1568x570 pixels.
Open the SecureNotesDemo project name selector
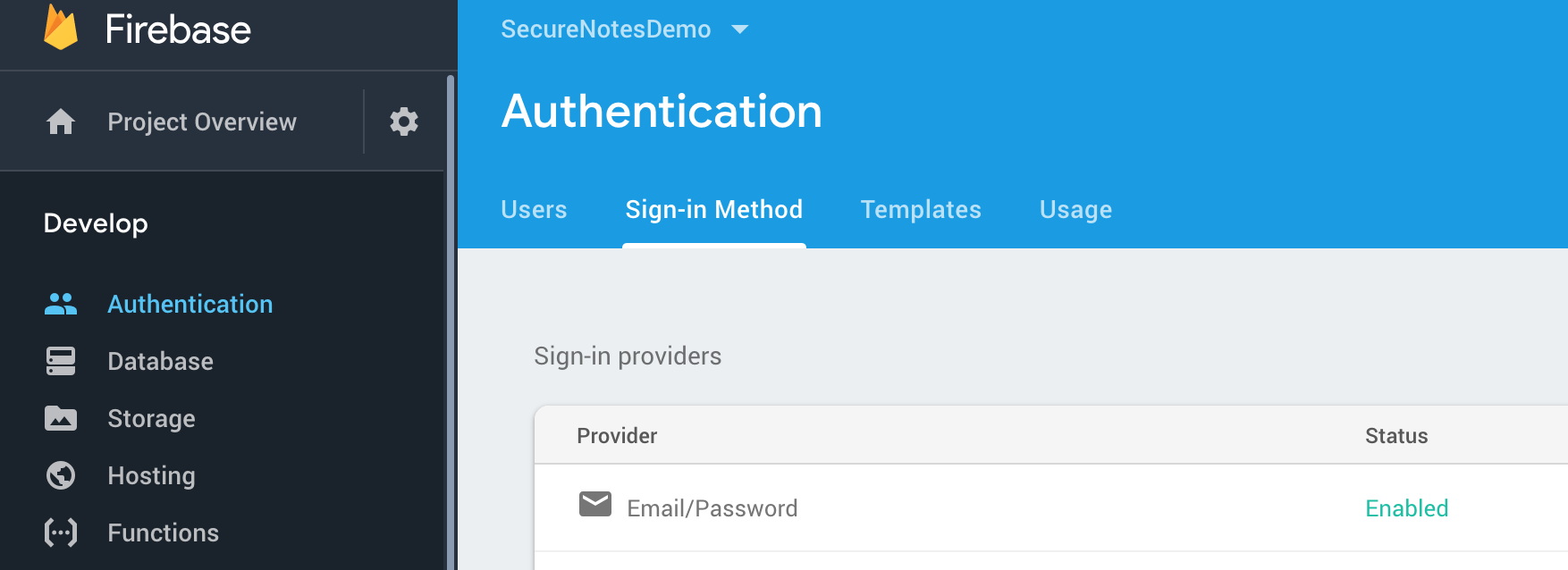(x=606, y=29)
